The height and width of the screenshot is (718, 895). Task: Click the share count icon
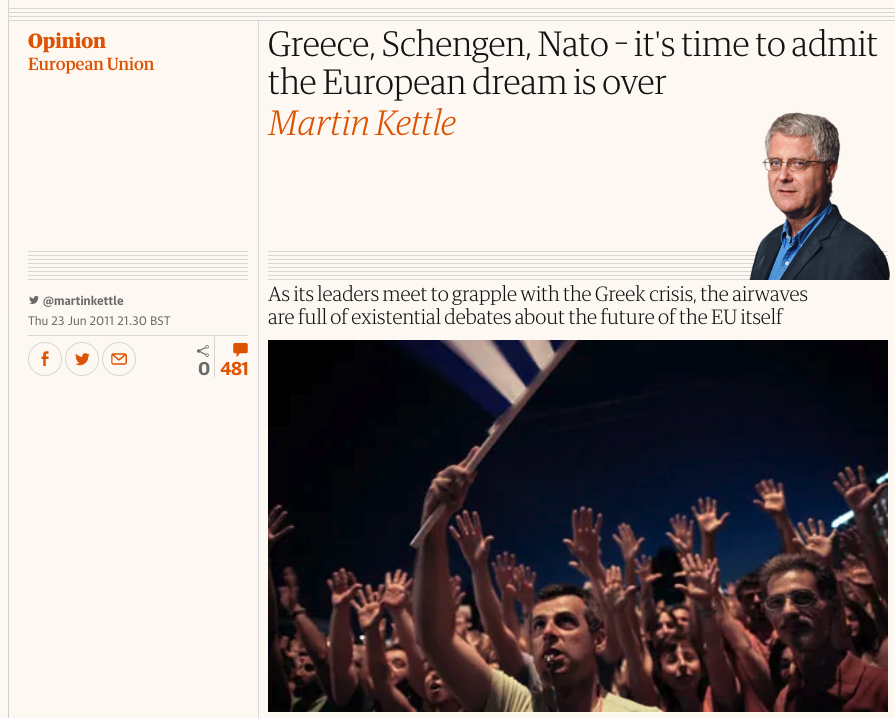tap(203, 350)
